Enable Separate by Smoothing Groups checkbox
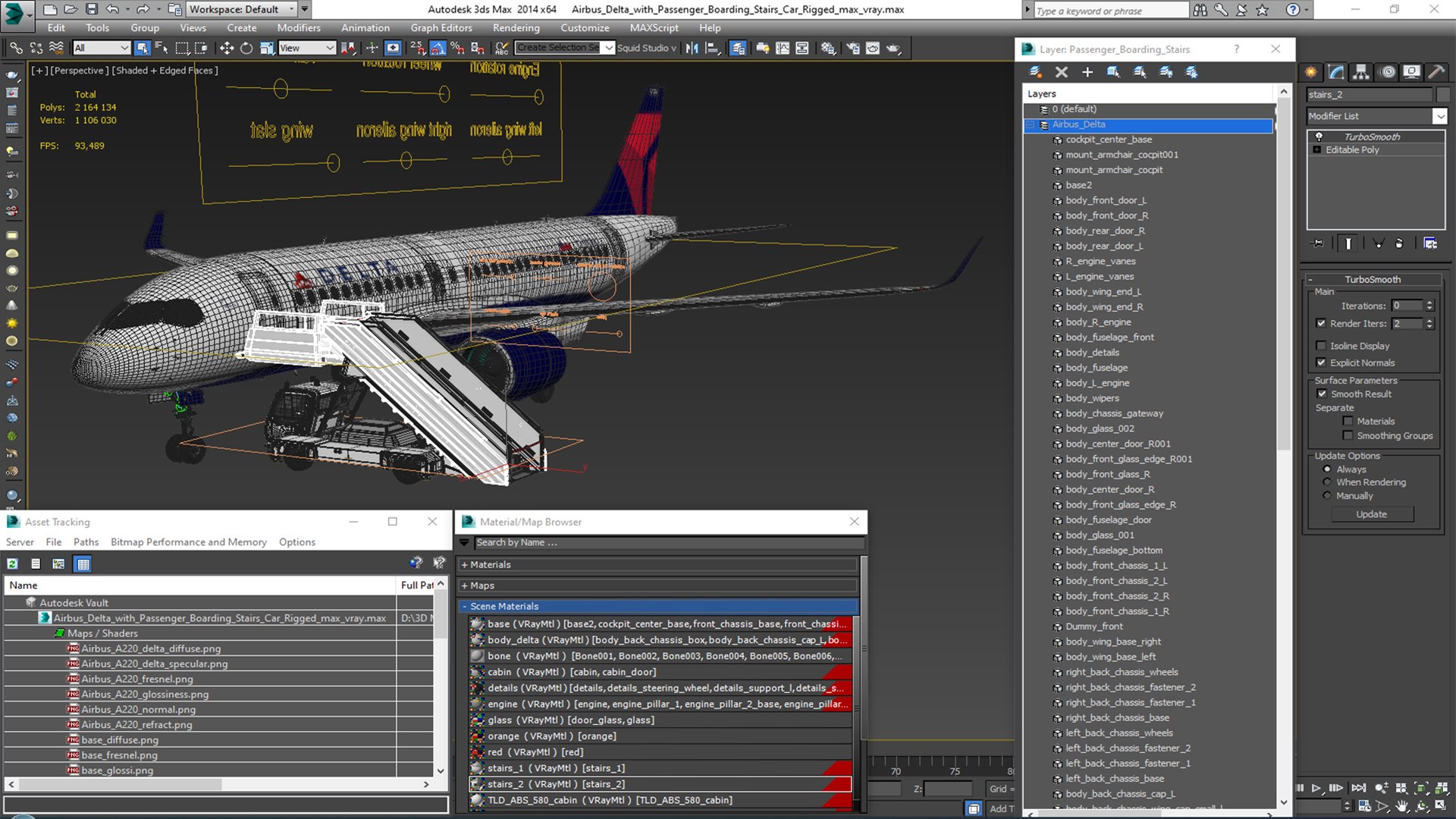The height and width of the screenshot is (819, 1456). (x=1348, y=435)
